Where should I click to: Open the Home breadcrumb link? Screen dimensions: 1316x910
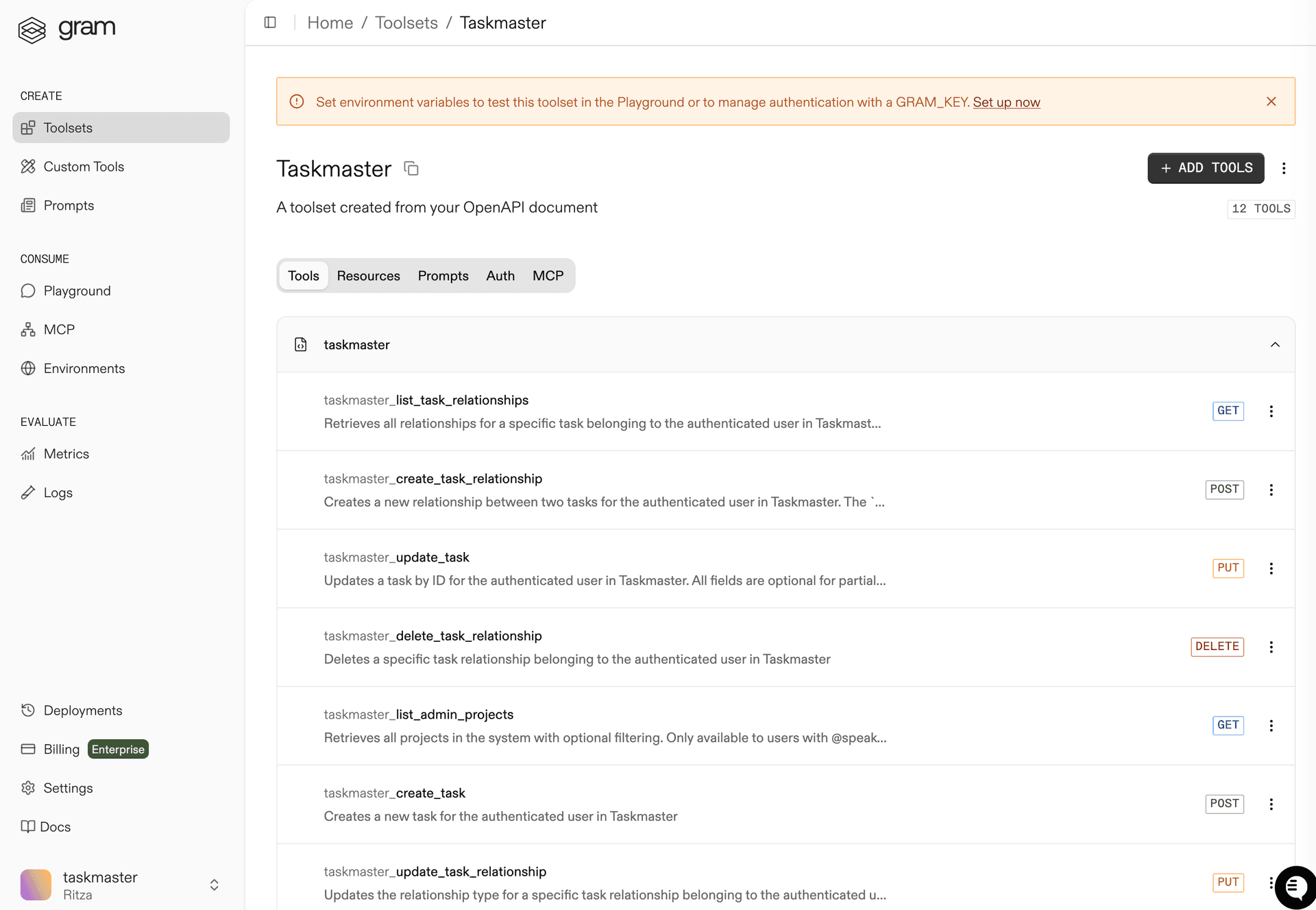[x=330, y=23]
